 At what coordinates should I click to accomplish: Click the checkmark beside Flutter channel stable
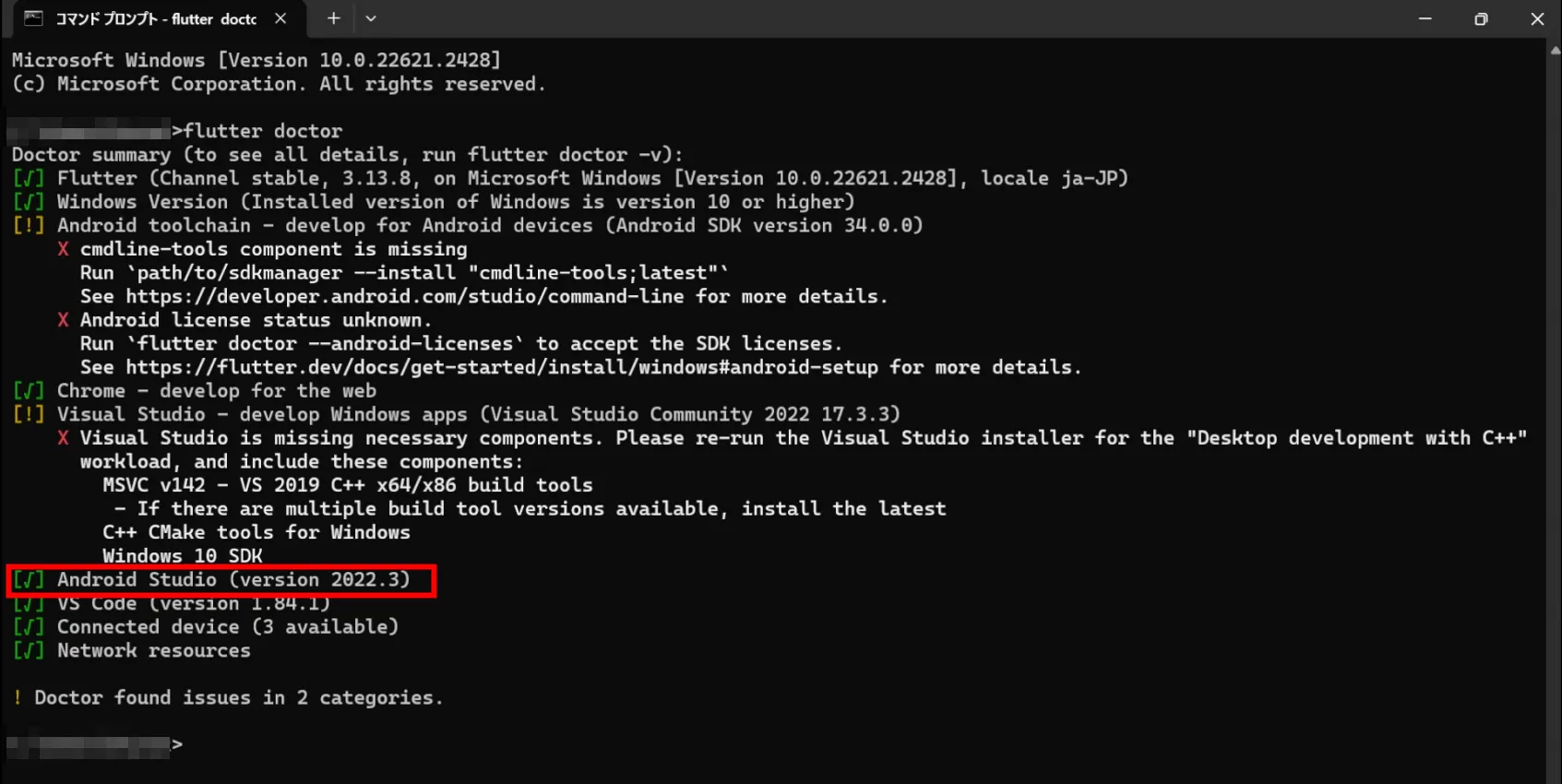29,178
